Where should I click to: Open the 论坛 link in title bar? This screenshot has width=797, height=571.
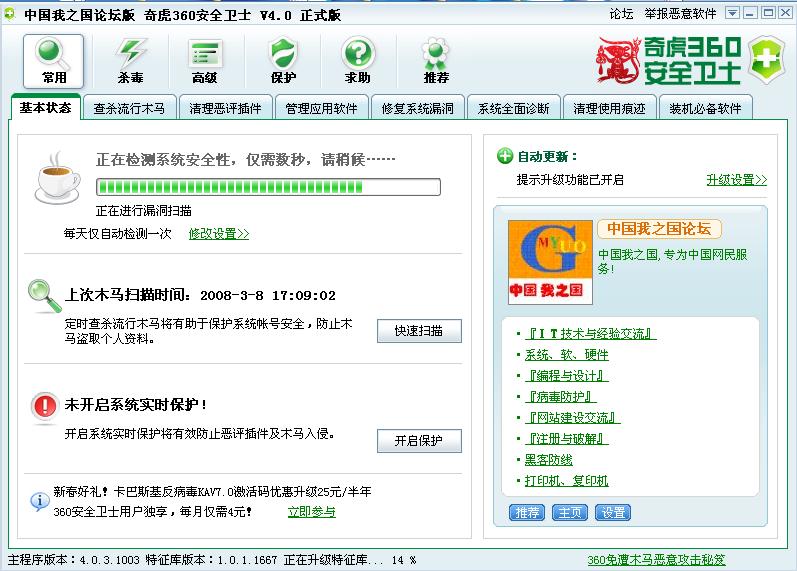[621, 14]
